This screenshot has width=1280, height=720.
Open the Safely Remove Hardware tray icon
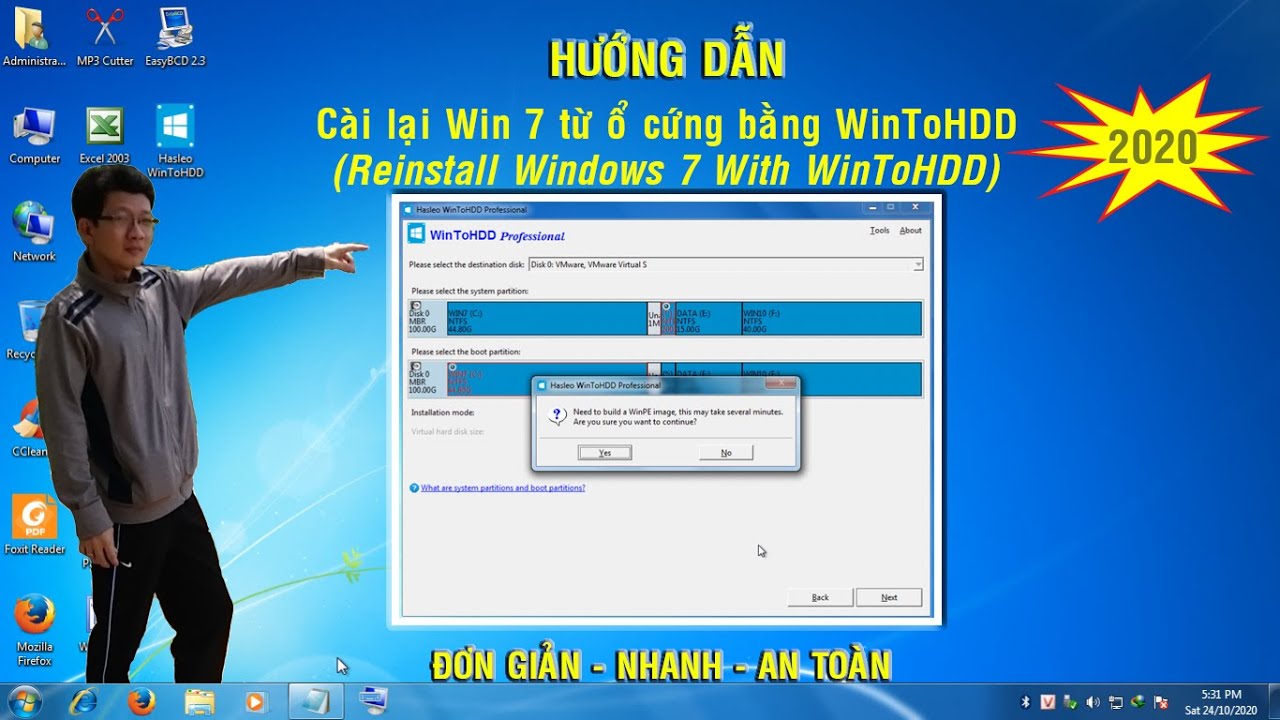(1070, 702)
